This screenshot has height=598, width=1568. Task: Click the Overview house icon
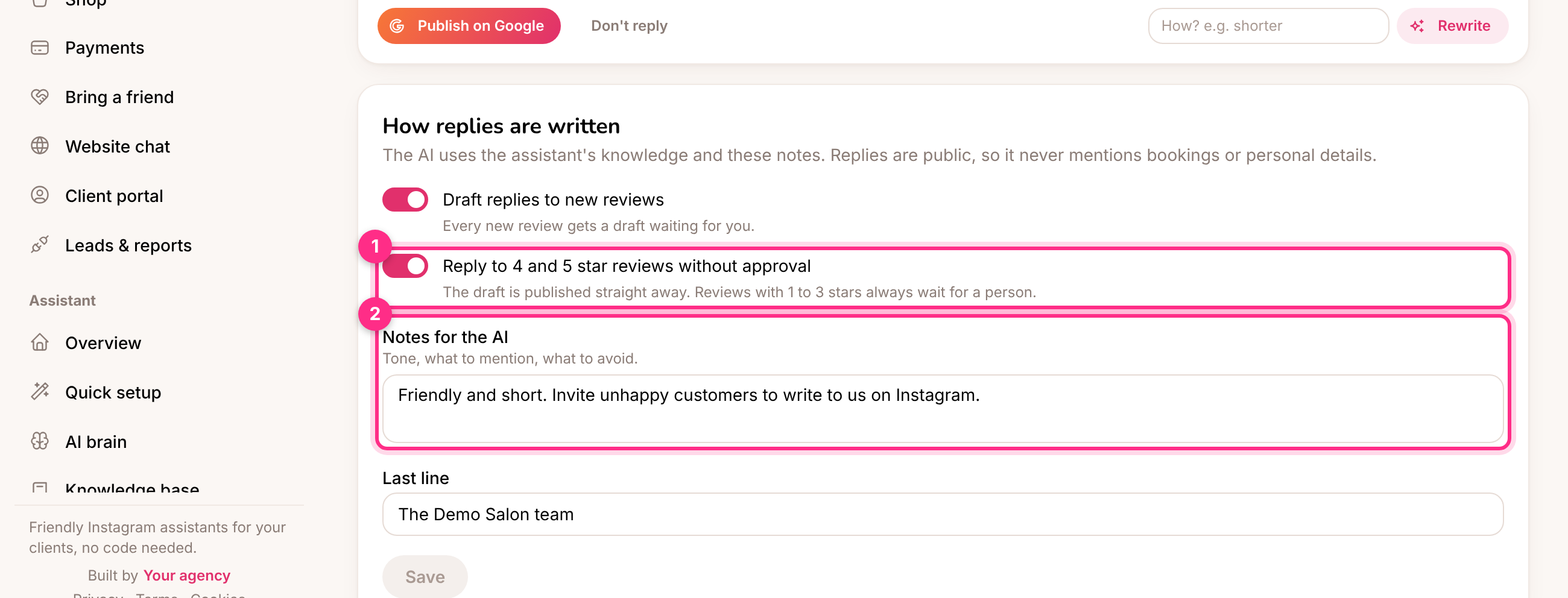40,342
